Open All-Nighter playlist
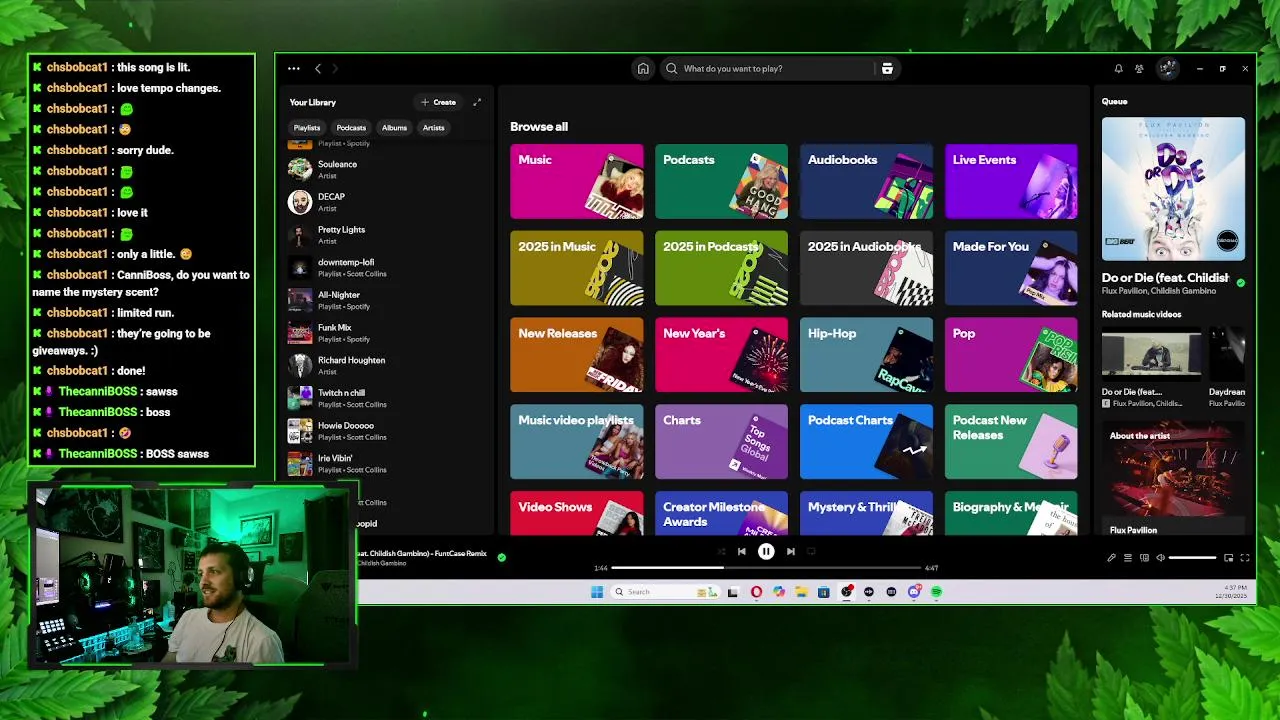 (385, 300)
